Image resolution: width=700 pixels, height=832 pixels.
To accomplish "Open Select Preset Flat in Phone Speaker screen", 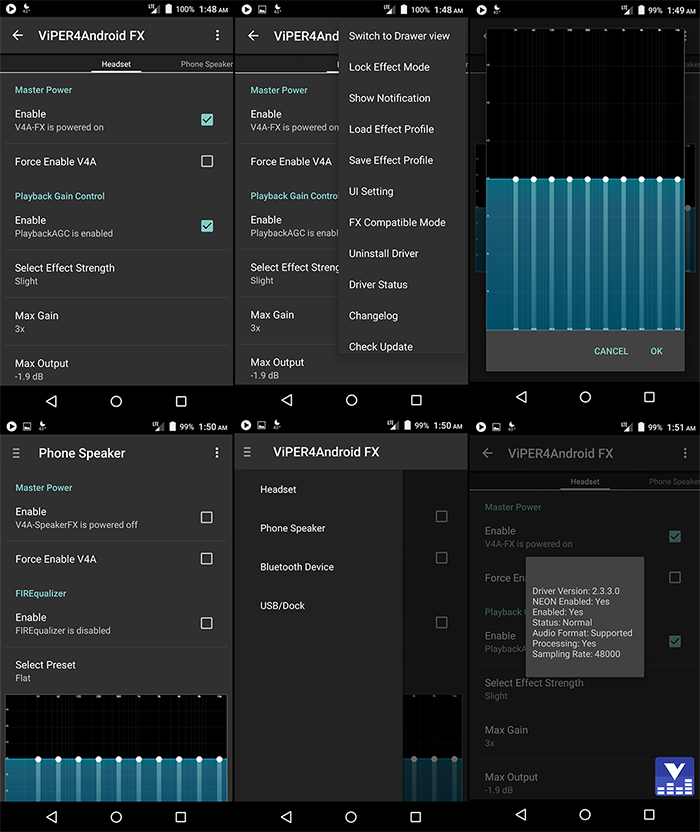I will (x=116, y=671).
